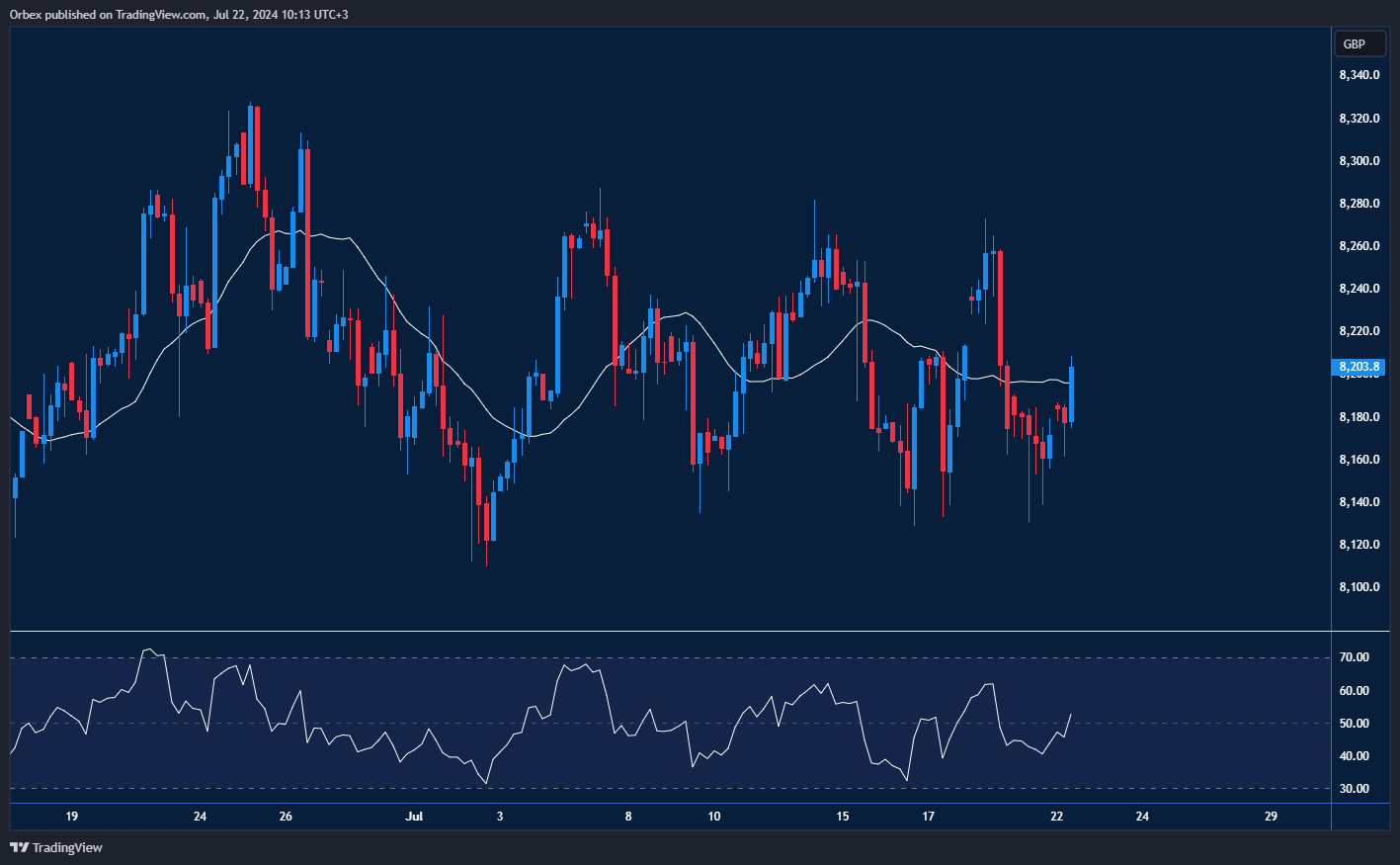Viewport: 1400px width, 865px height.
Task: Open the GBP currency selector
Action: tap(1354, 43)
